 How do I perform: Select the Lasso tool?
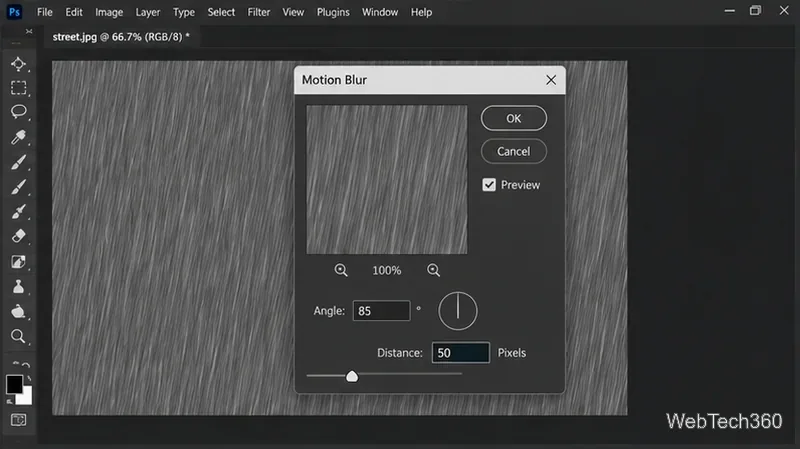pyautogui.click(x=18, y=112)
